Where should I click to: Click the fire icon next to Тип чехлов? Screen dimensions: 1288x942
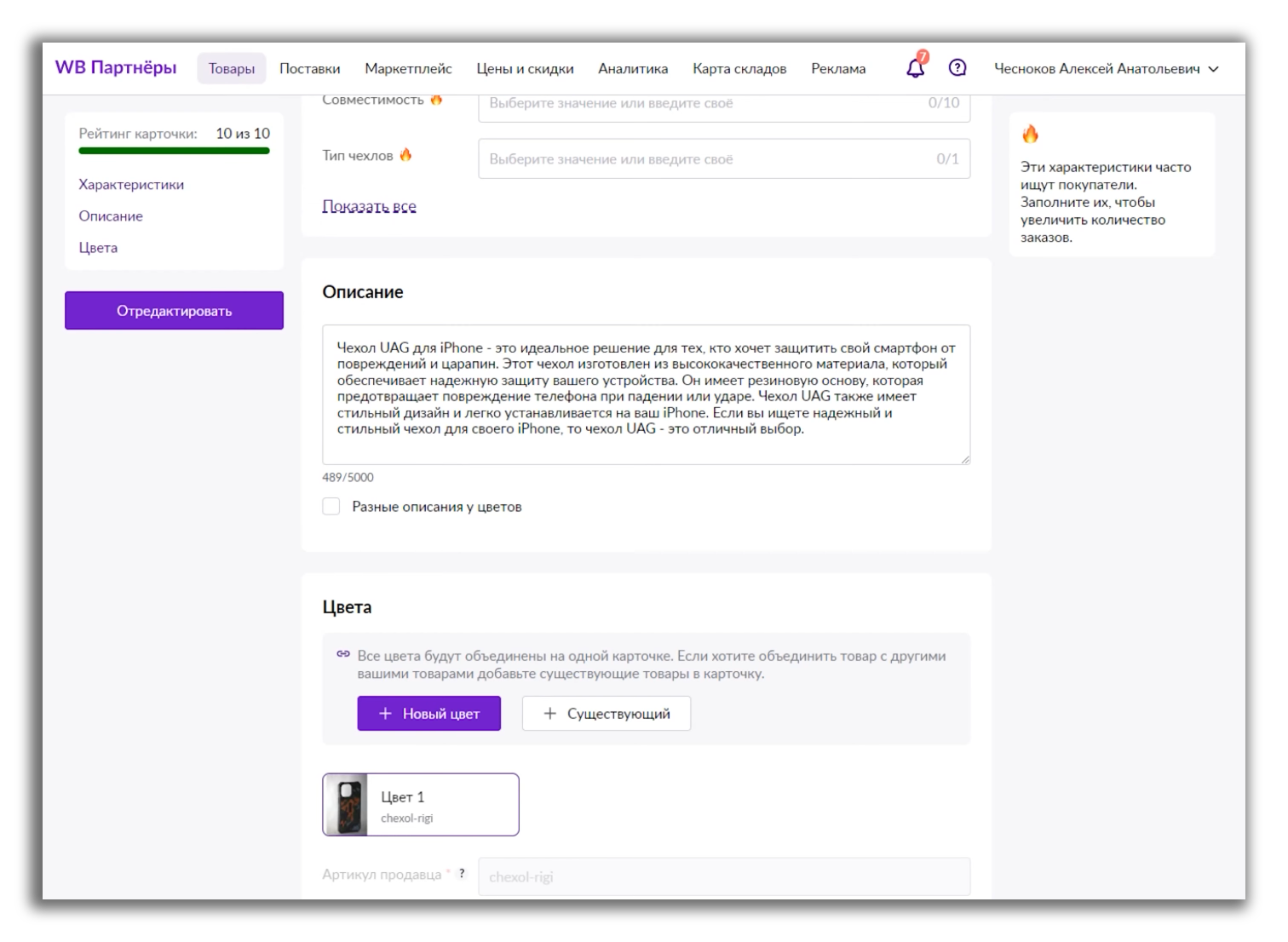405,154
